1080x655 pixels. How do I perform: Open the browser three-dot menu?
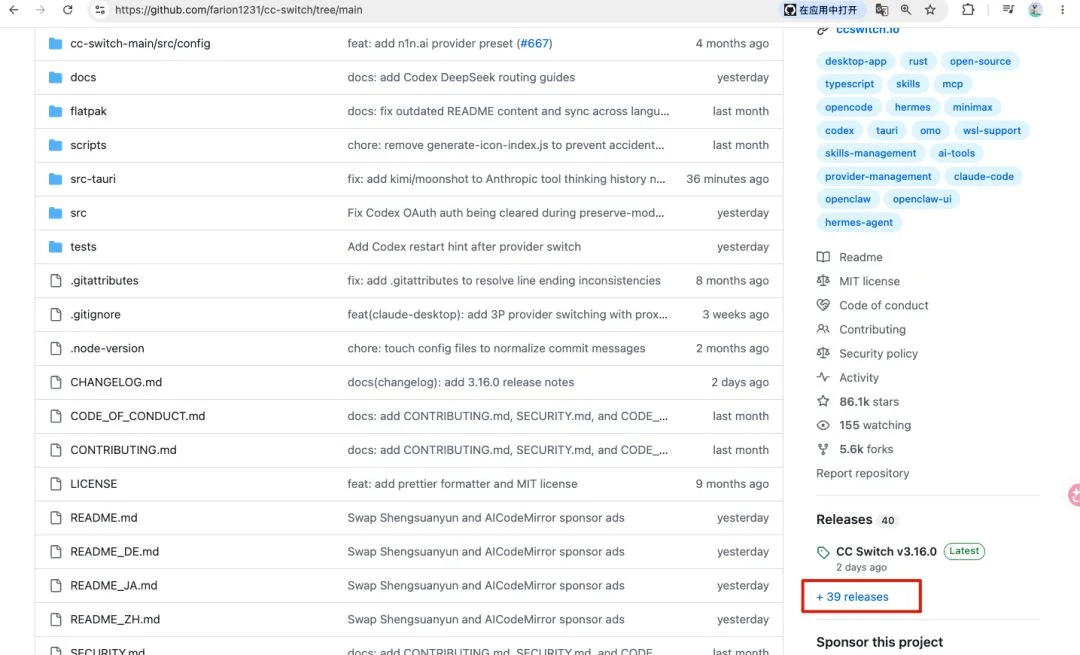coord(1063,10)
